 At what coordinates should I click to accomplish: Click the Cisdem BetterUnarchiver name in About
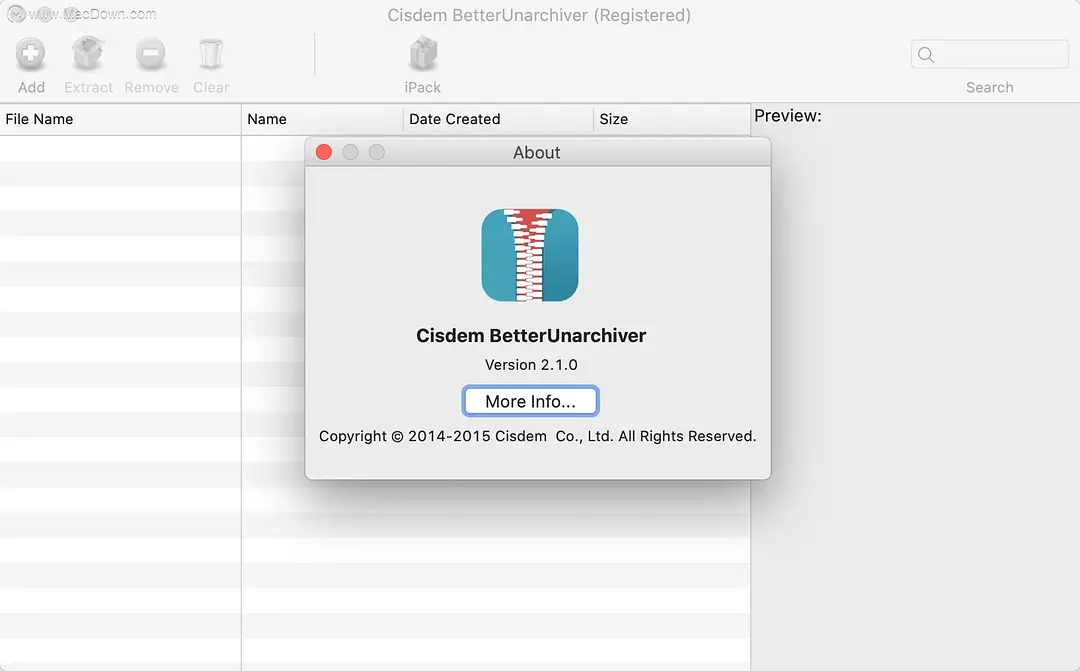531,336
